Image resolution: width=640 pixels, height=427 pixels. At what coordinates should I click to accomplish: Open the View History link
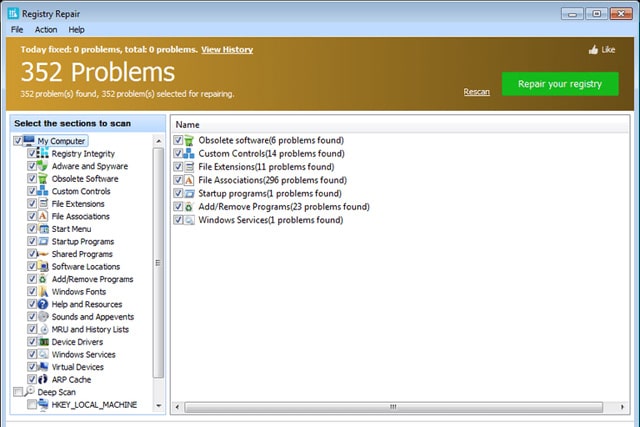(x=227, y=49)
